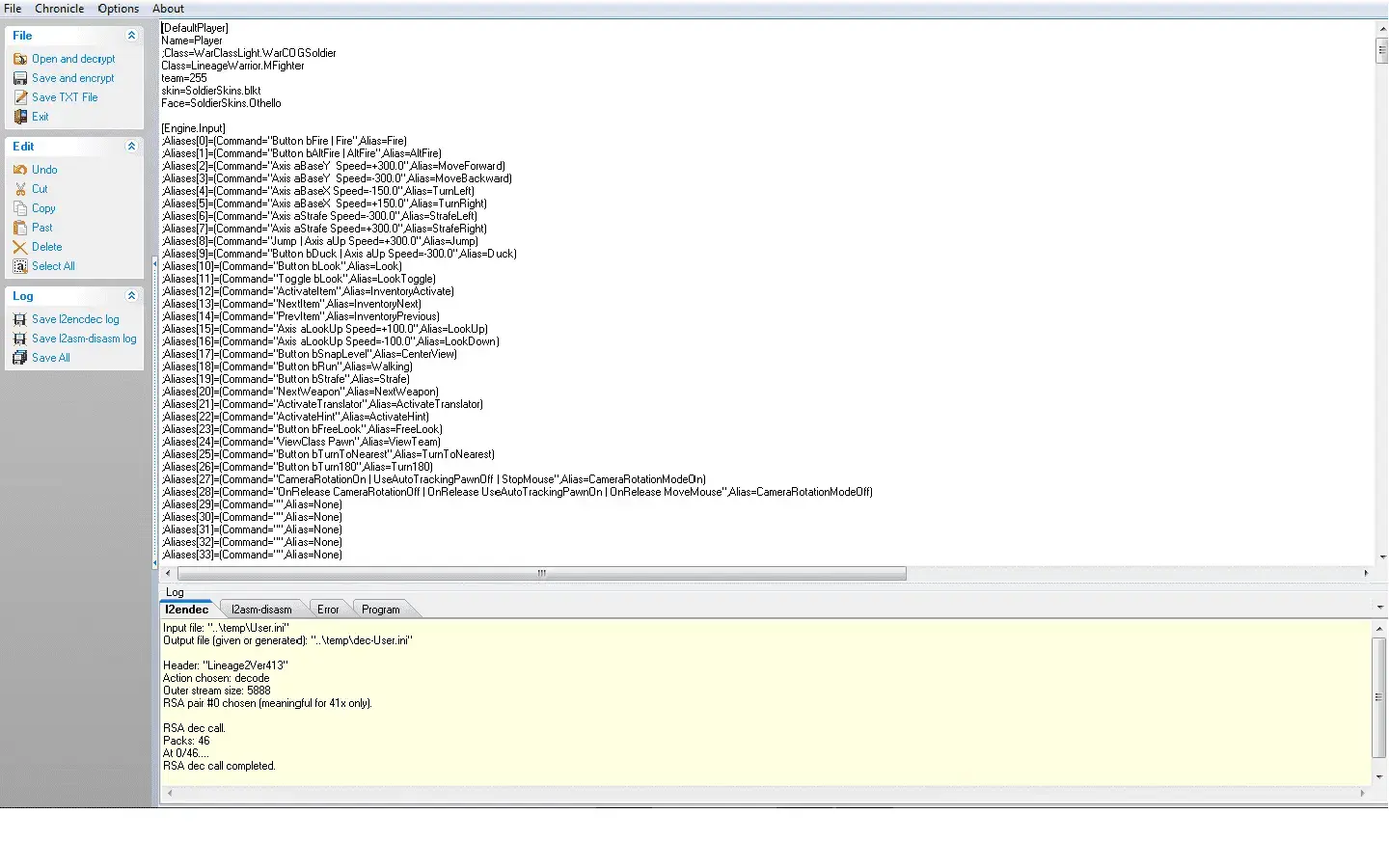This screenshot has width=1389, height=868.
Task: Click the Outer stream size: 5888 line
Action: 217,691
